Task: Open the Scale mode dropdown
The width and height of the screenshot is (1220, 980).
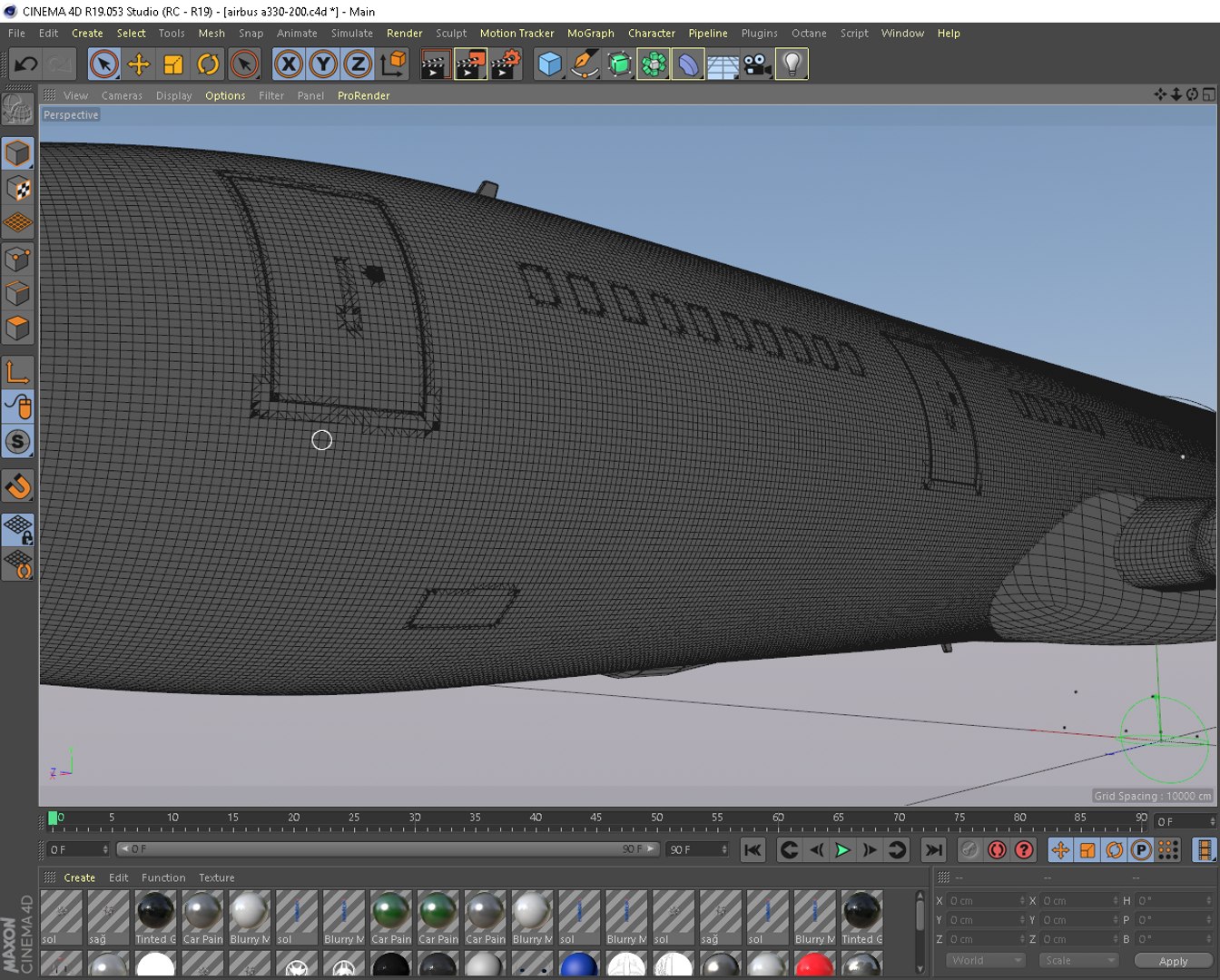Action: click(x=1078, y=960)
